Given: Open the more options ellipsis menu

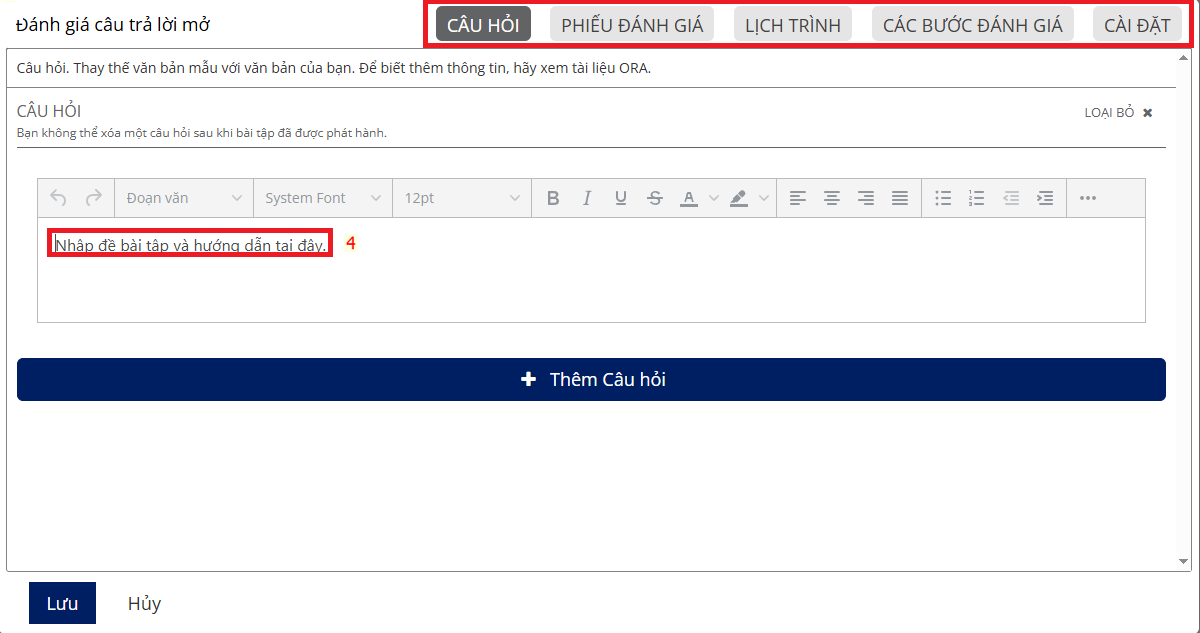Looking at the screenshot, I should point(1088,198).
